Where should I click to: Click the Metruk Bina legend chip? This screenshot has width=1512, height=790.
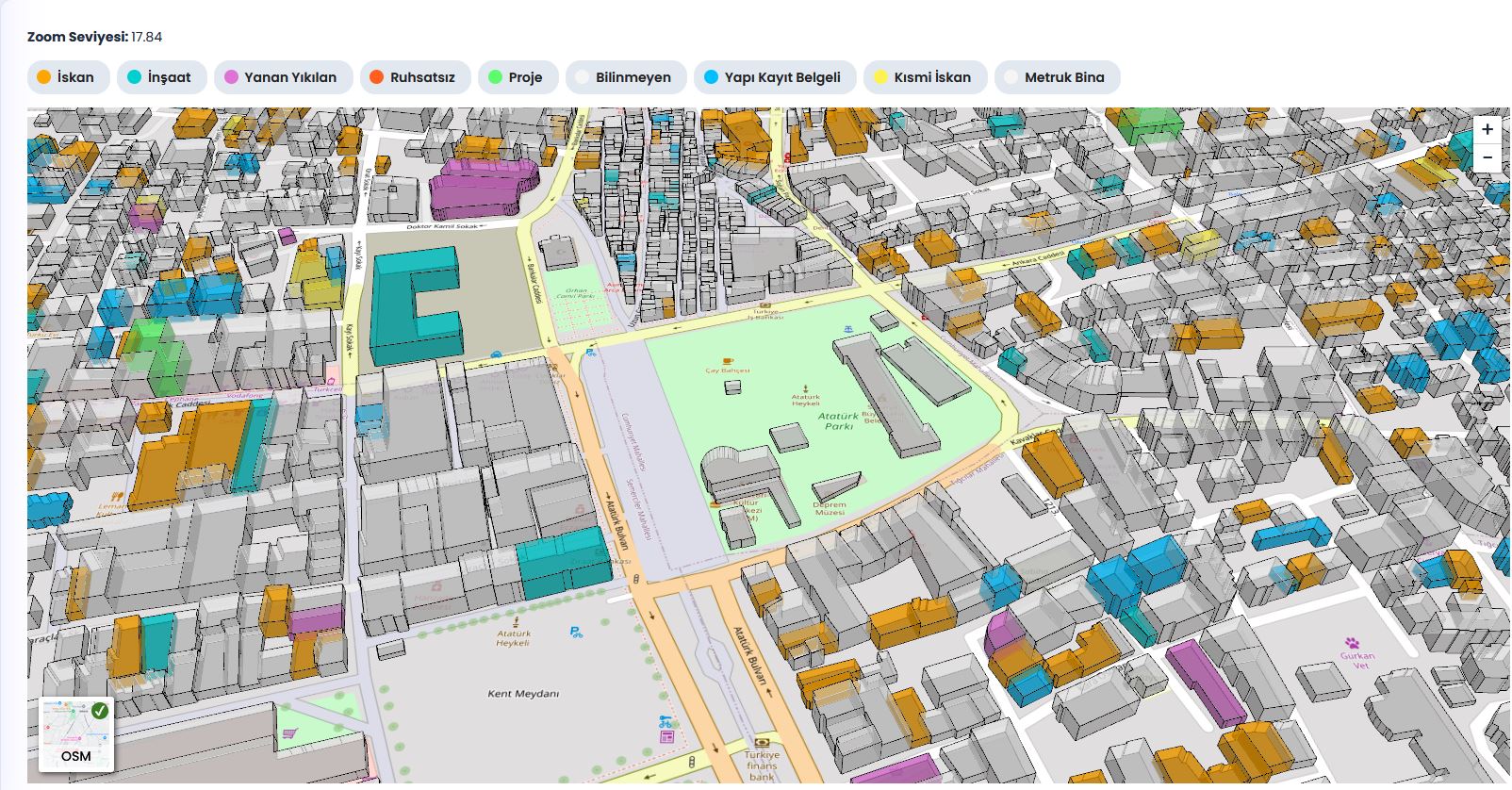[x=1056, y=77]
